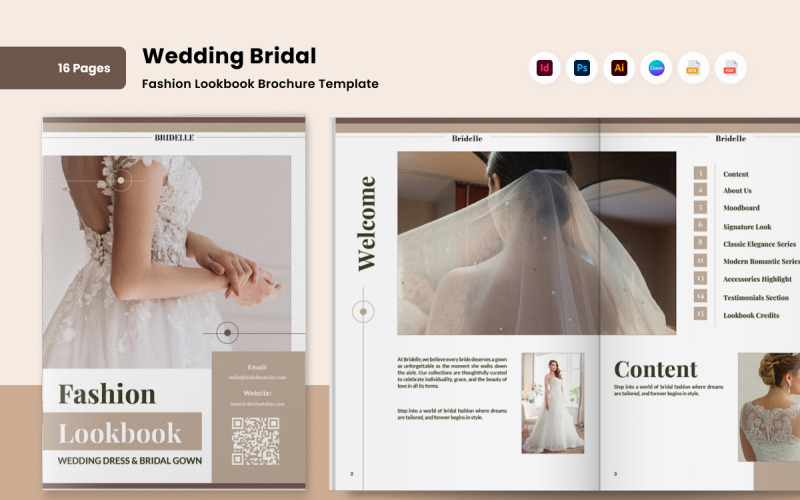Click 'Signature Look' in the contents list
Screen dimensions: 800x500
pyautogui.click(x=747, y=227)
